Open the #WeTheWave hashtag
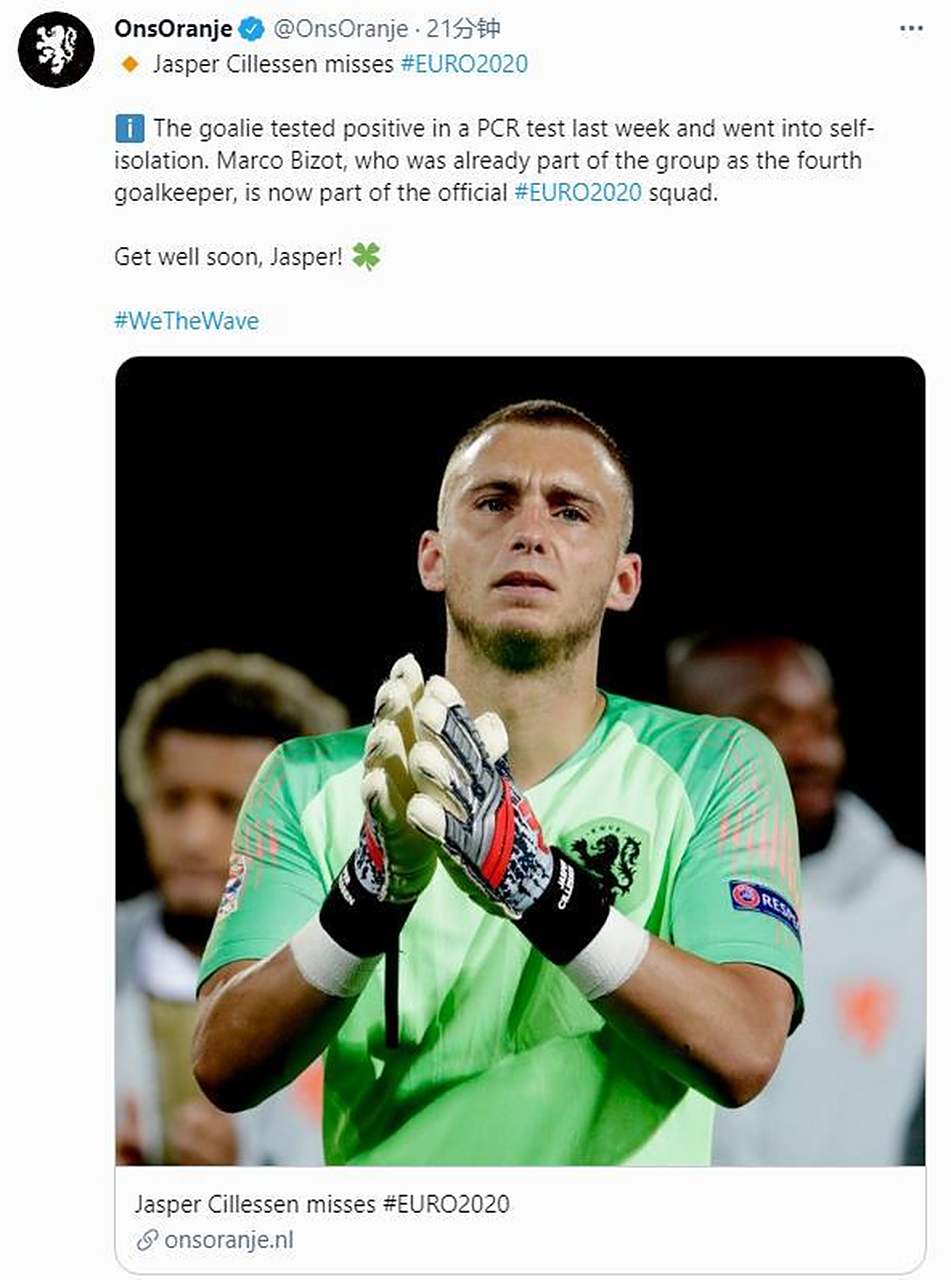 pos(186,321)
